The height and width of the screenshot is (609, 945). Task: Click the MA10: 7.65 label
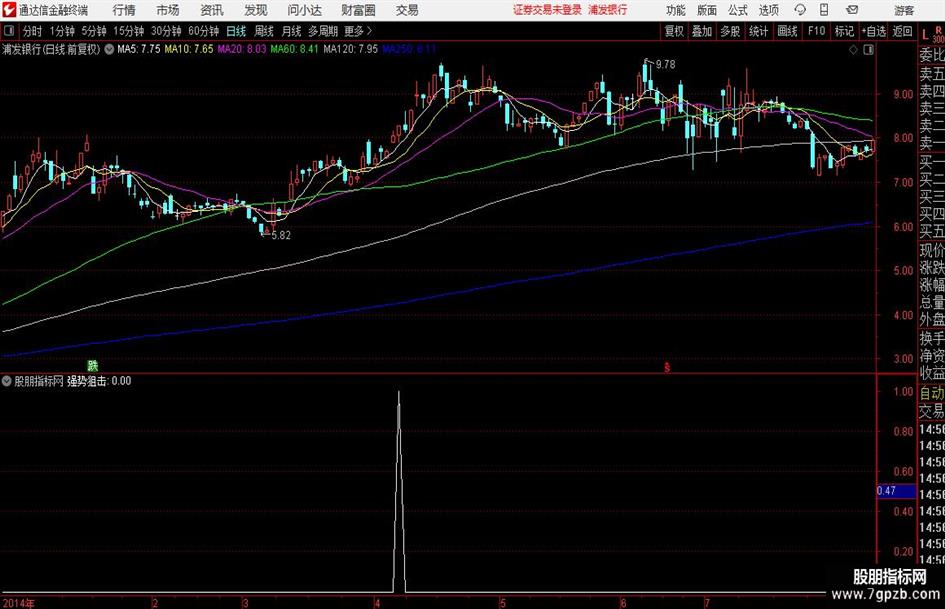pyautogui.click(x=189, y=49)
